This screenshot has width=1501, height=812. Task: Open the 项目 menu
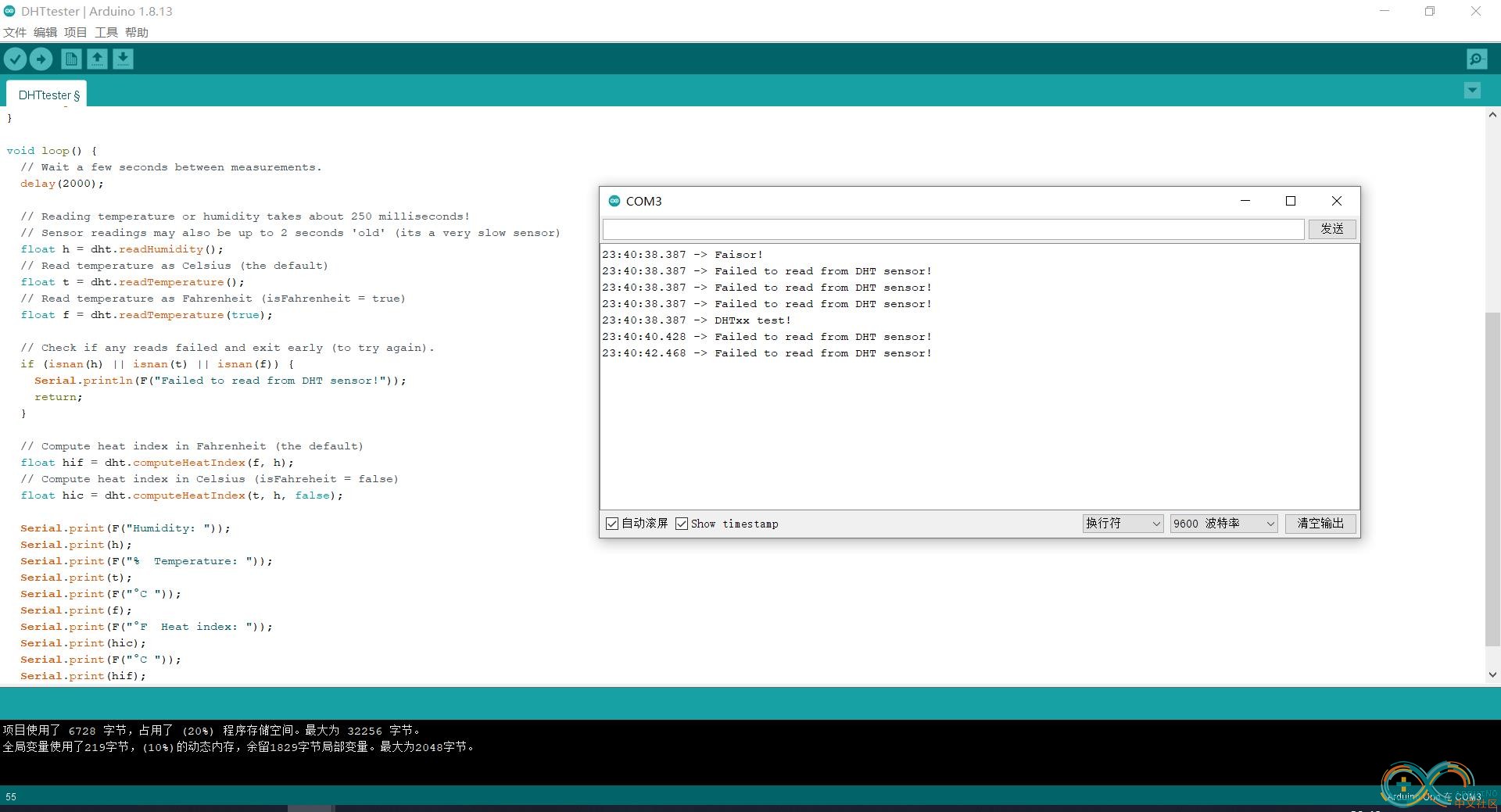[76, 32]
